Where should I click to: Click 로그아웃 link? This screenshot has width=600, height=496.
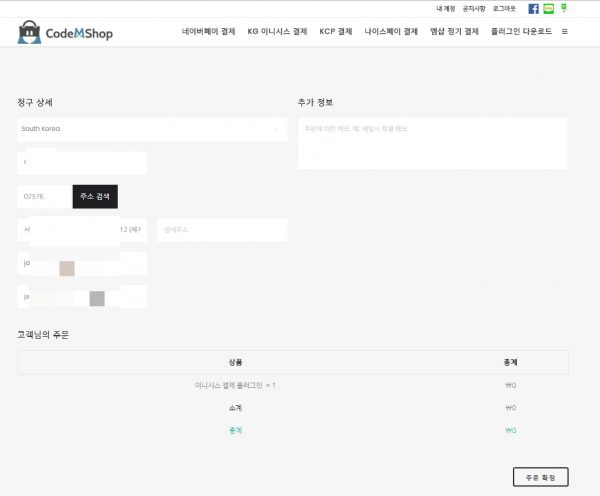[x=504, y=9]
